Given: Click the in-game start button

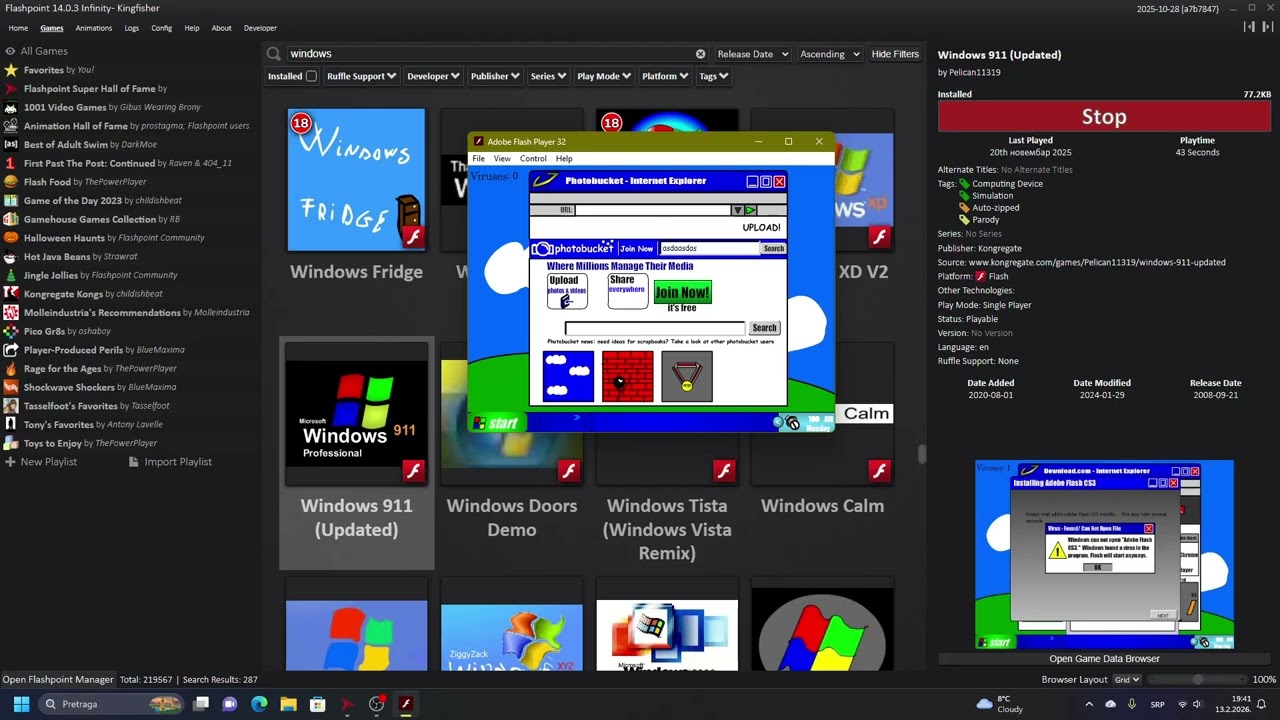Looking at the screenshot, I should [x=497, y=423].
